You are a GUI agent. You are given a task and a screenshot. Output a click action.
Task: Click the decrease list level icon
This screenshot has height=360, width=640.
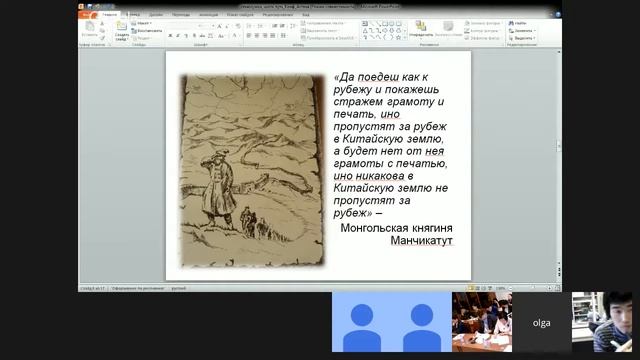tap(275, 26)
